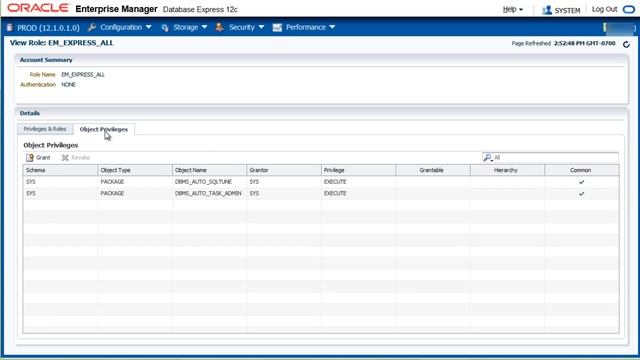
Task: Select the DBMS_AUTO_TASK_ADMIN object name cell
Action: [208, 193]
